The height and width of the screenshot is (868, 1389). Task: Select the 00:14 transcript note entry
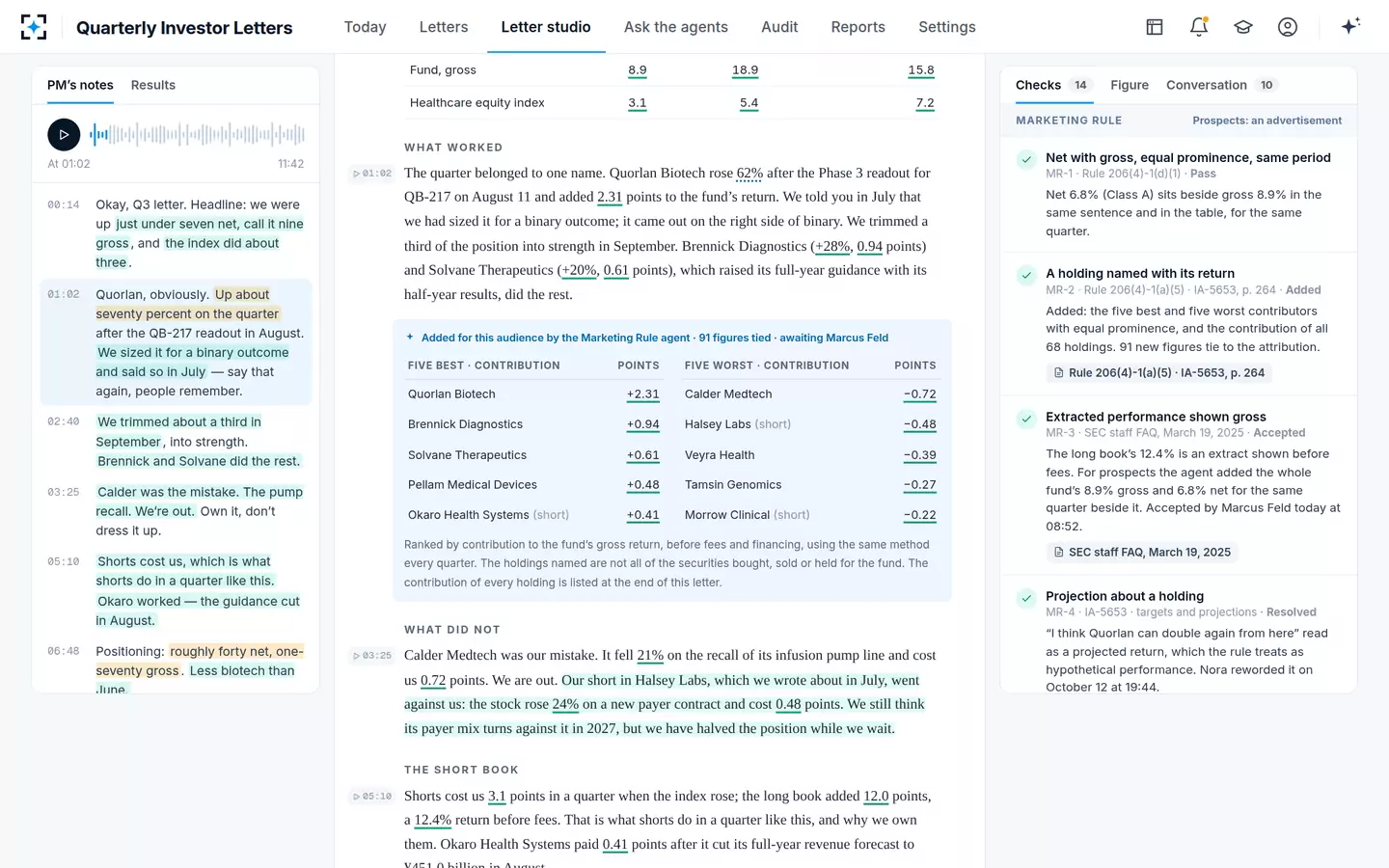point(176,233)
